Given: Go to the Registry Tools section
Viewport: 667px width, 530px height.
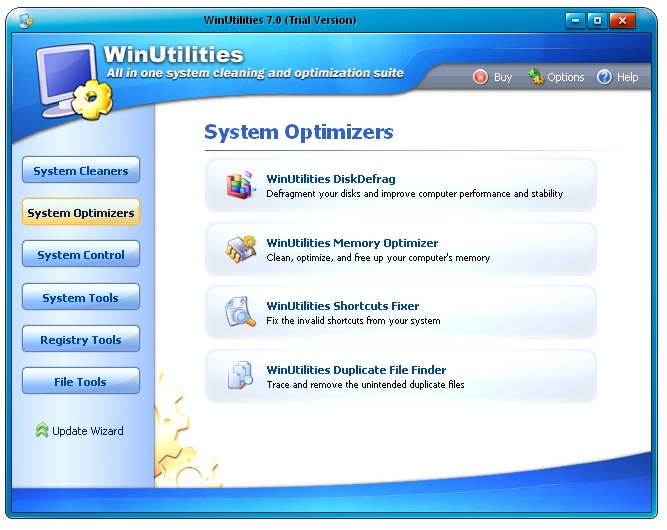Looking at the screenshot, I should pyautogui.click(x=81, y=339).
